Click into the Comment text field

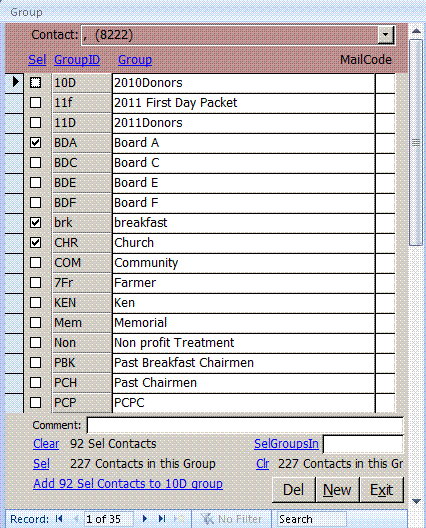[245, 425]
